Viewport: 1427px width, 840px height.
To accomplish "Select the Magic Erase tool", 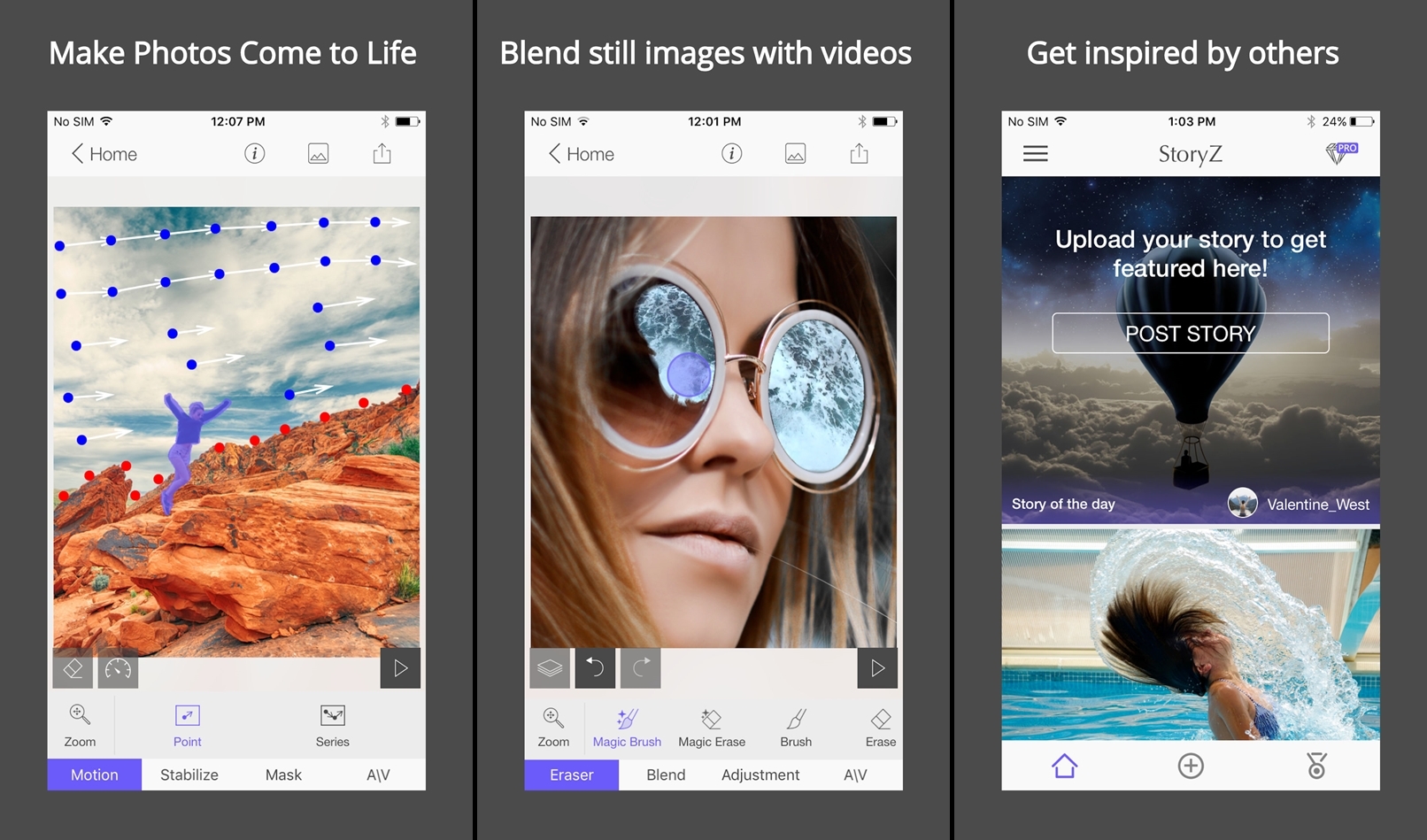I will pyautogui.click(x=712, y=727).
